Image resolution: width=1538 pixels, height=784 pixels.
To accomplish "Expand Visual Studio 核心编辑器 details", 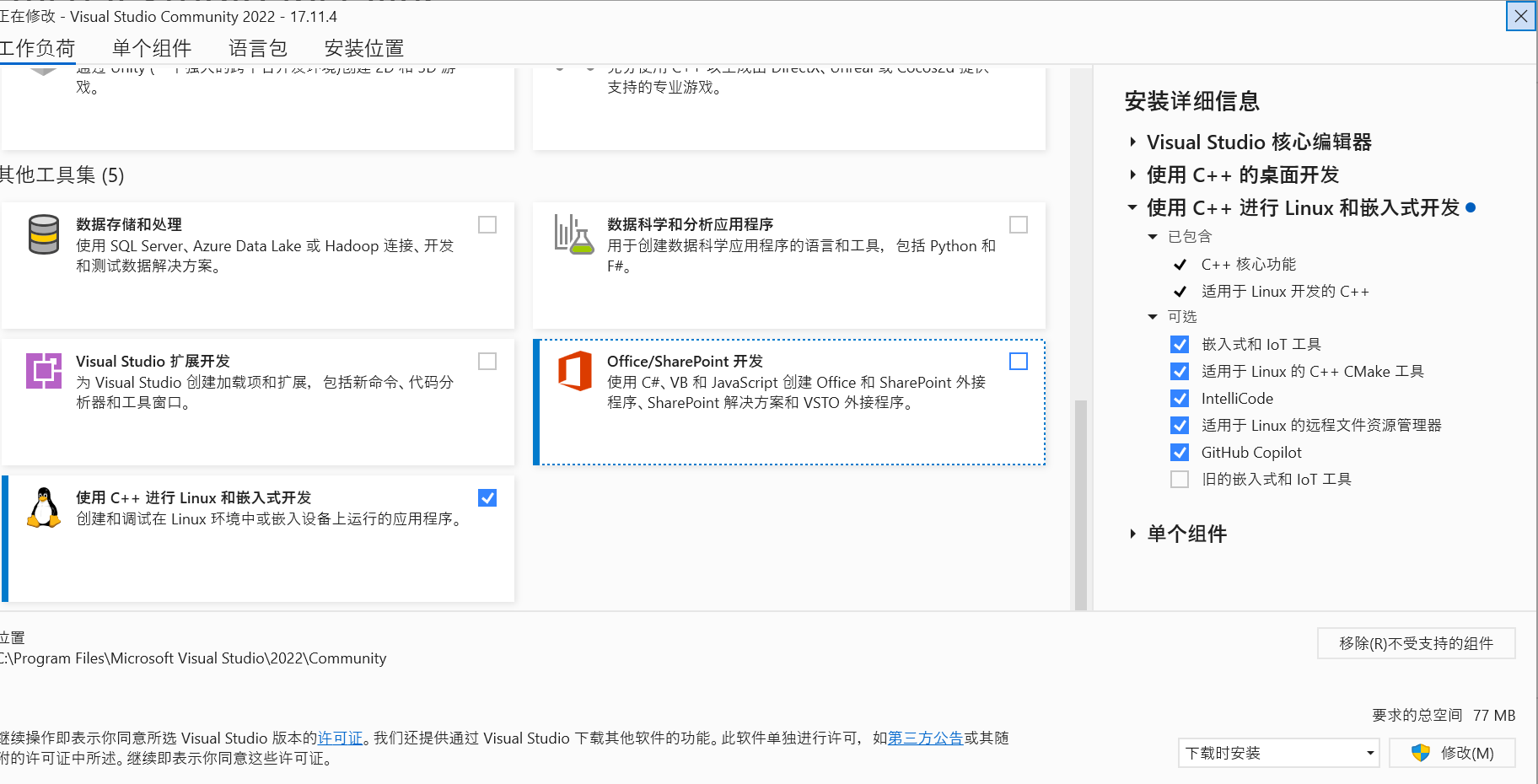I will pyautogui.click(x=1132, y=142).
